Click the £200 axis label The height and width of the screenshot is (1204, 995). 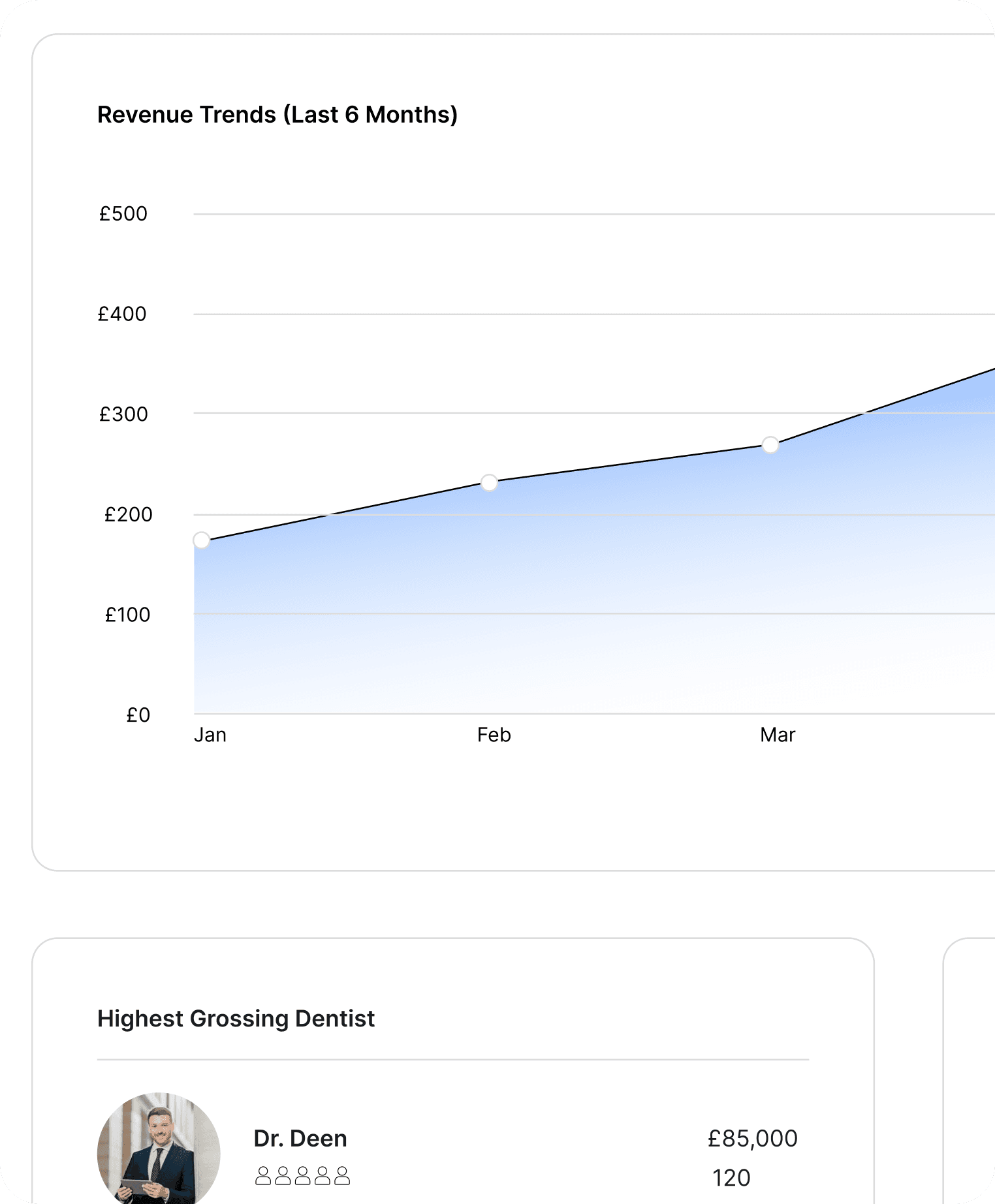pyautogui.click(x=128, y=515)
